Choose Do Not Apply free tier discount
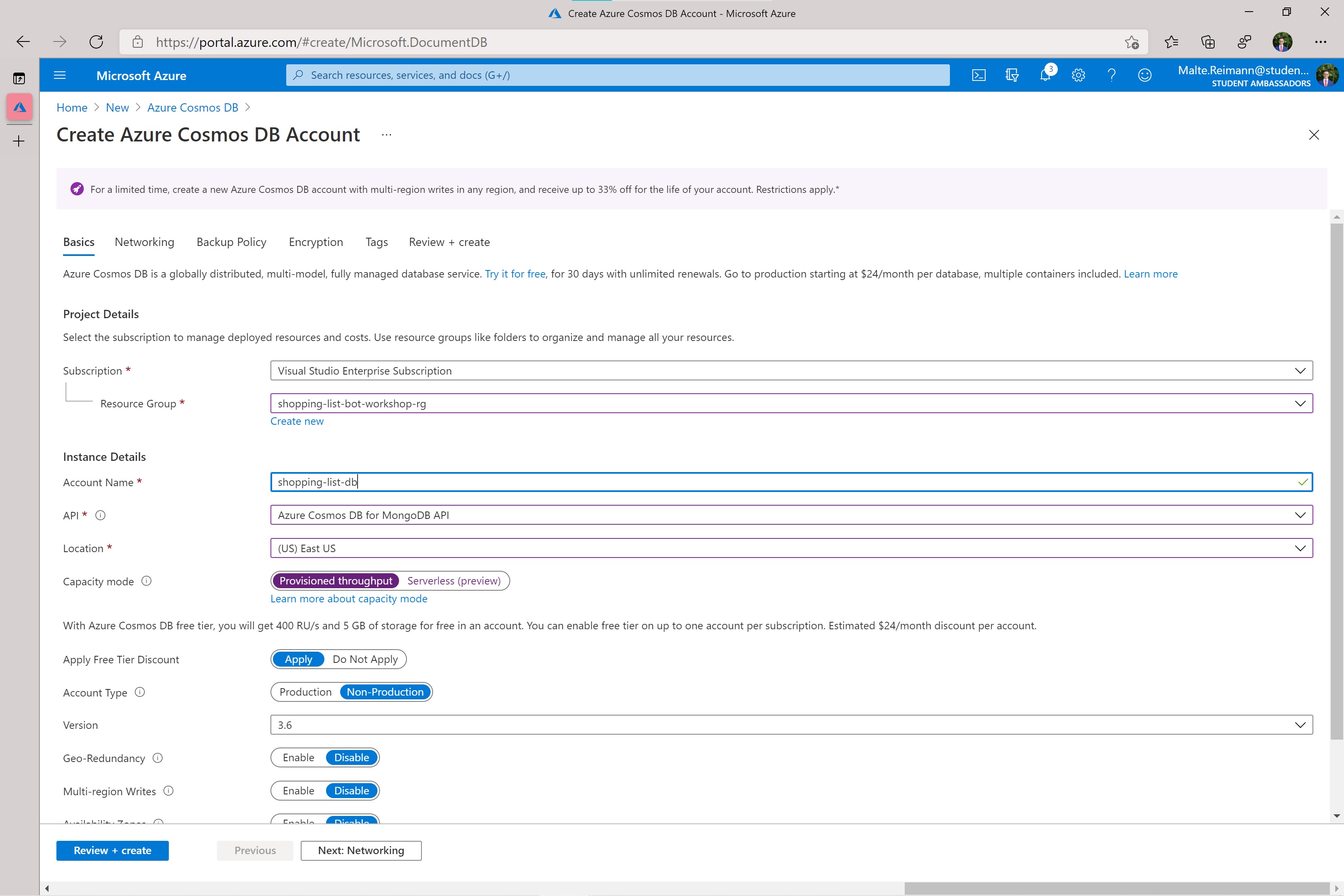 click(x=365, y=659)
